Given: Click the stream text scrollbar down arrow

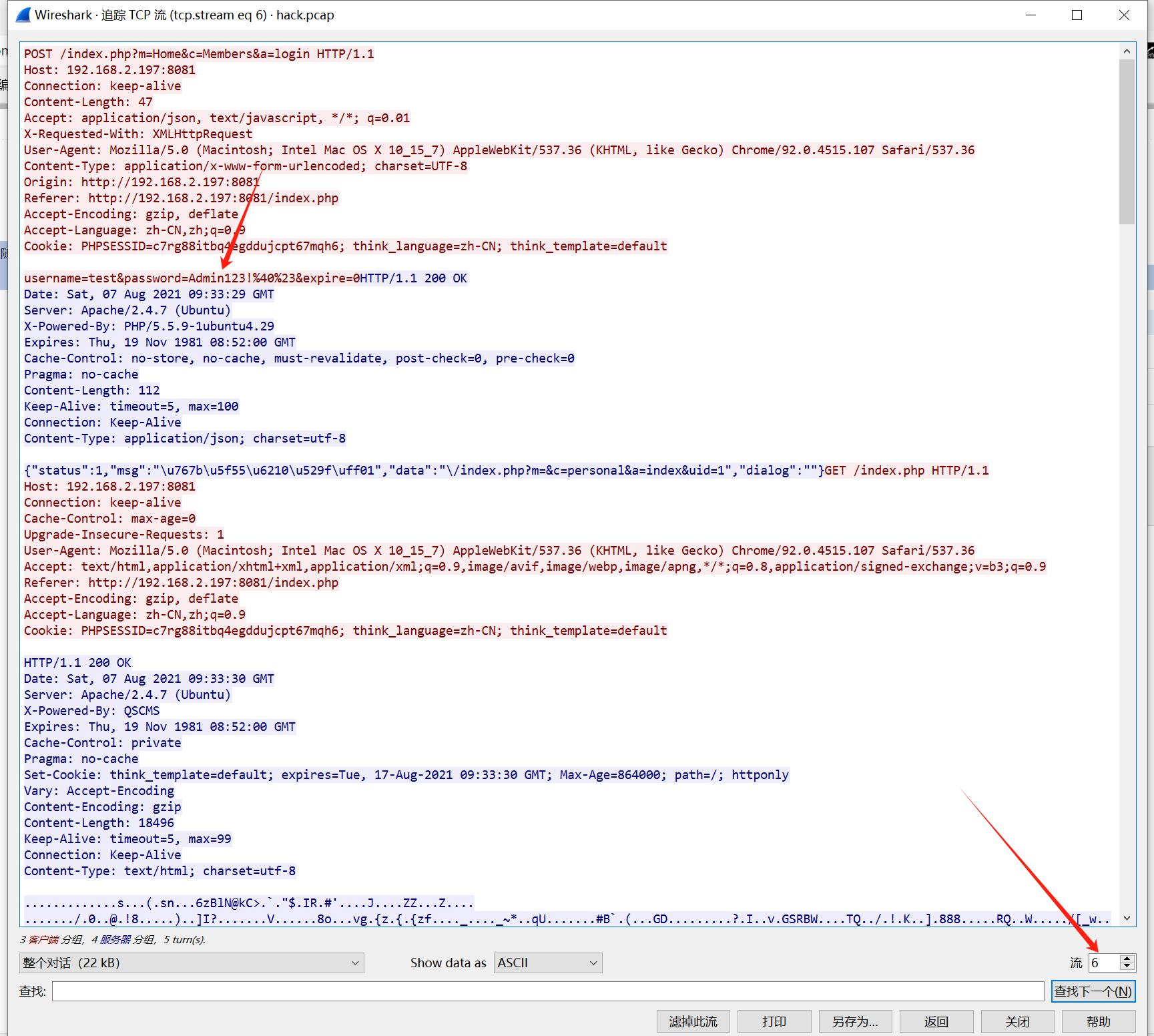Looking at the screenshot, I should pyautogui.click(x=1127, y=918).
